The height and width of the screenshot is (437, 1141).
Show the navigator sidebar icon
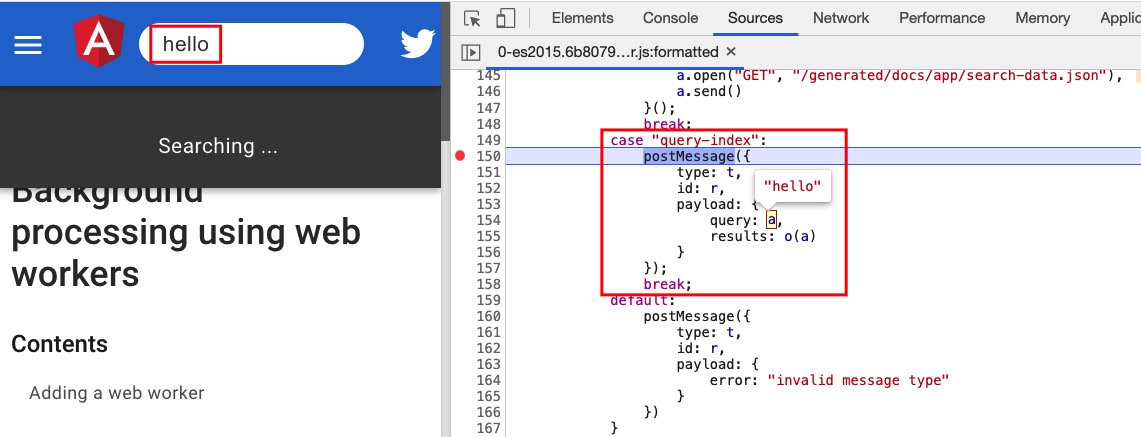tap(472, 52)
